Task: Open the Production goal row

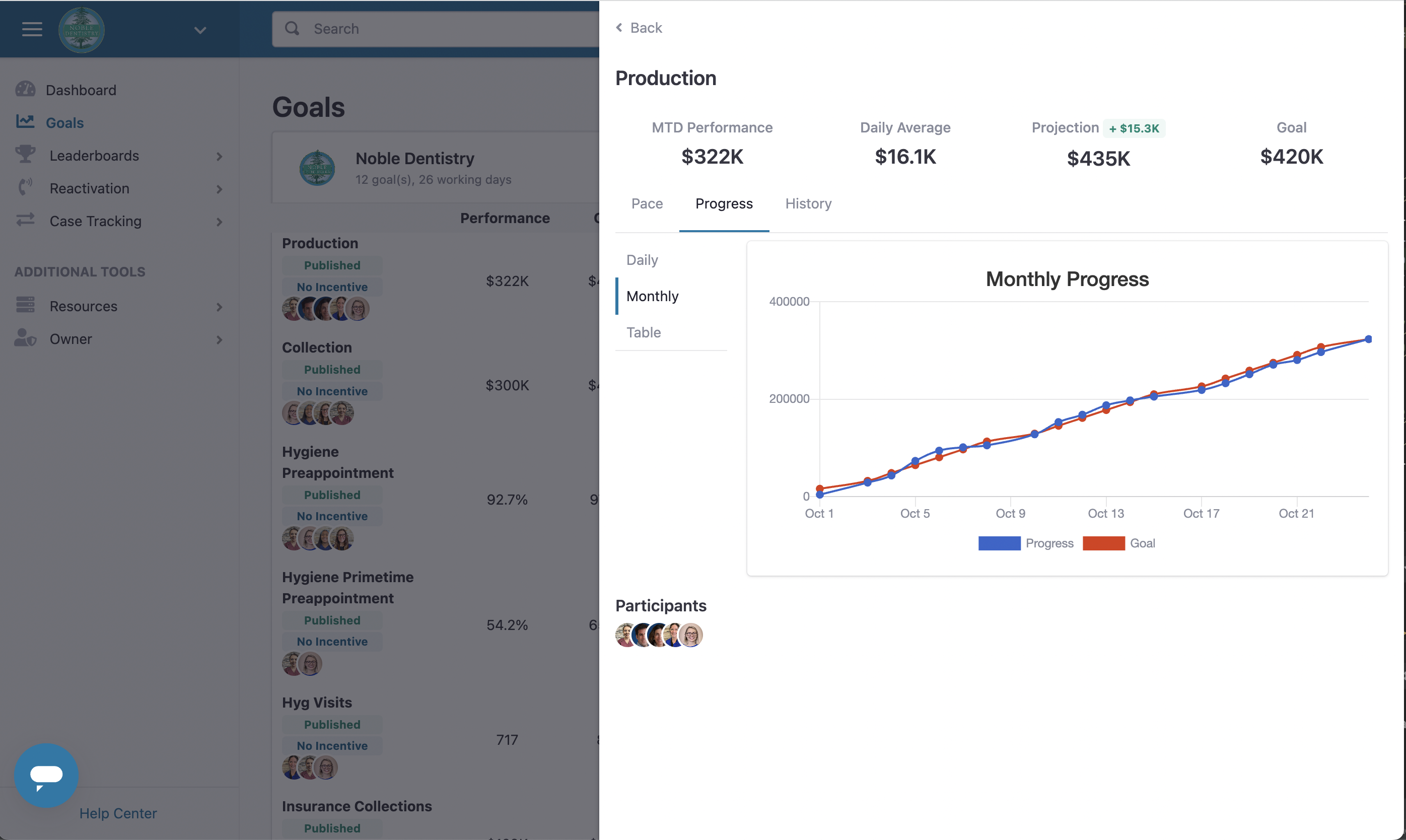Action: (320, 243)
